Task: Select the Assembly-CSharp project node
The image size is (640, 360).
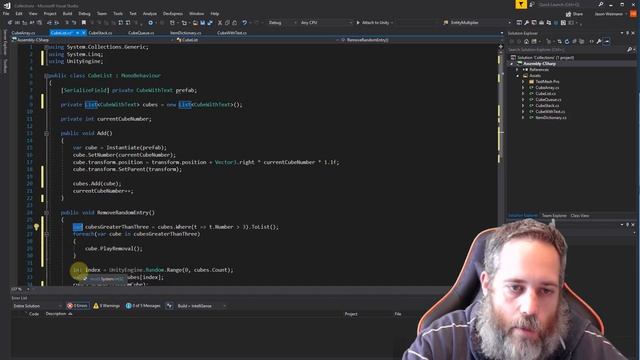Action: point(540,64)
